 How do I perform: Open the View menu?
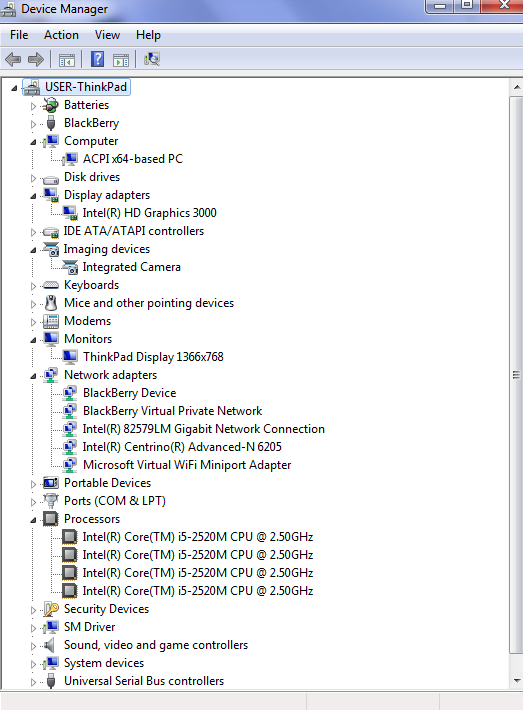pyautogui.click(x=107, y=35)
